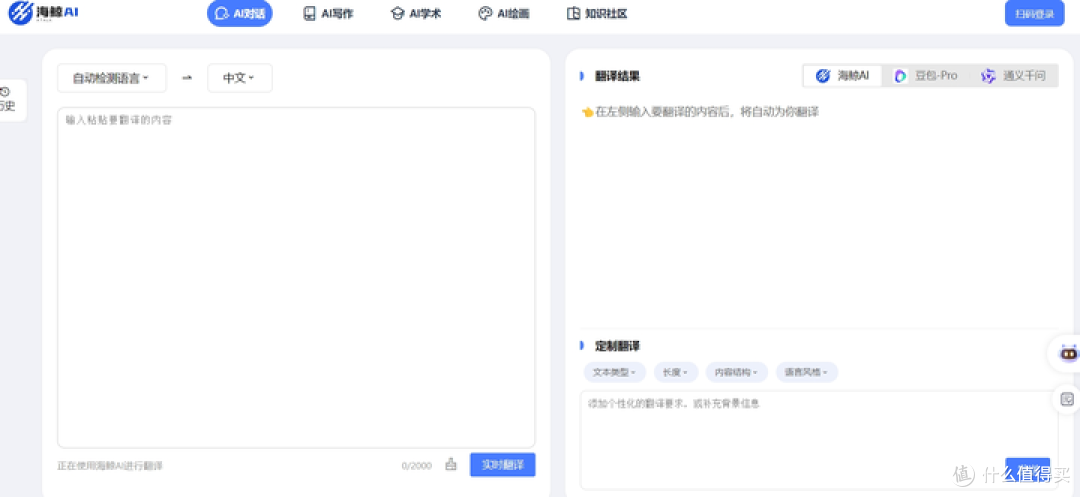The width and height of the screenshot is (1080, 497).
Task: Click the 翻译结果 heading
Action: 617,76
